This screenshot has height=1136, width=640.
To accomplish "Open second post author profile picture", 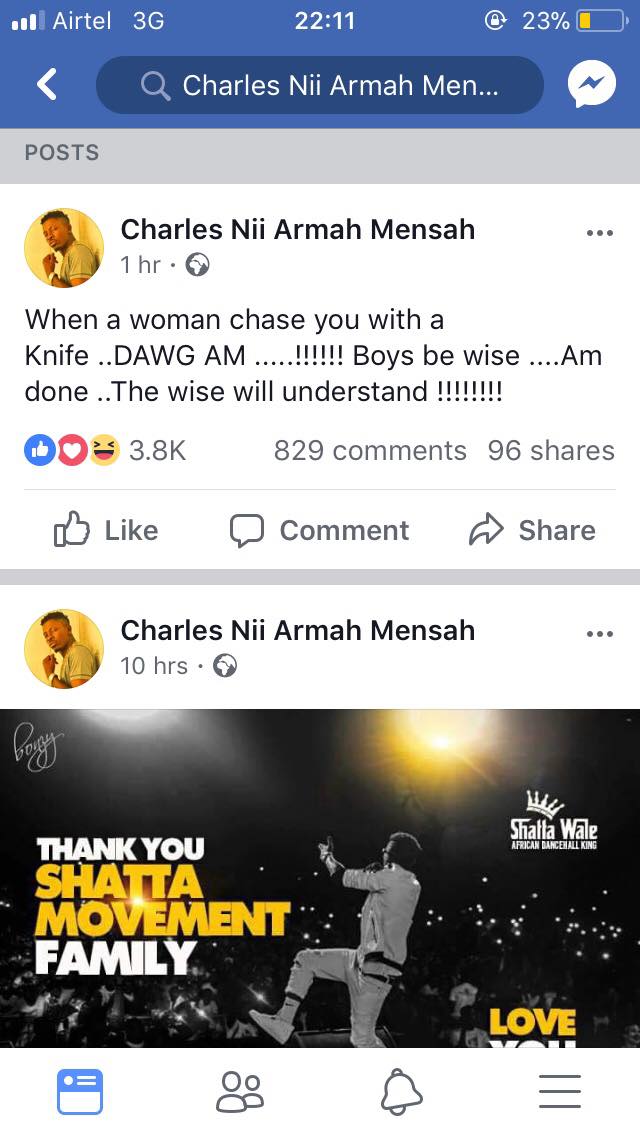I will [x=64, y=648].
